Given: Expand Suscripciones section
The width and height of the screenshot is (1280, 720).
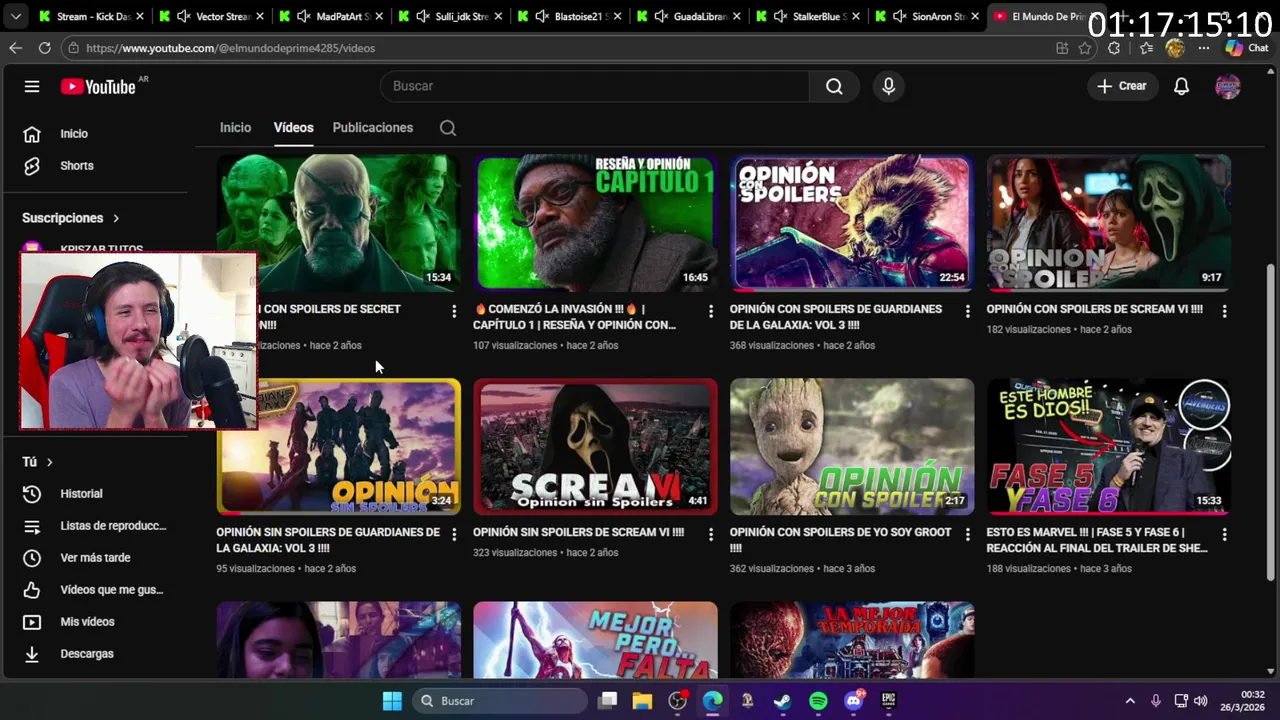Looking at the screenshot, I should point(71,218).
